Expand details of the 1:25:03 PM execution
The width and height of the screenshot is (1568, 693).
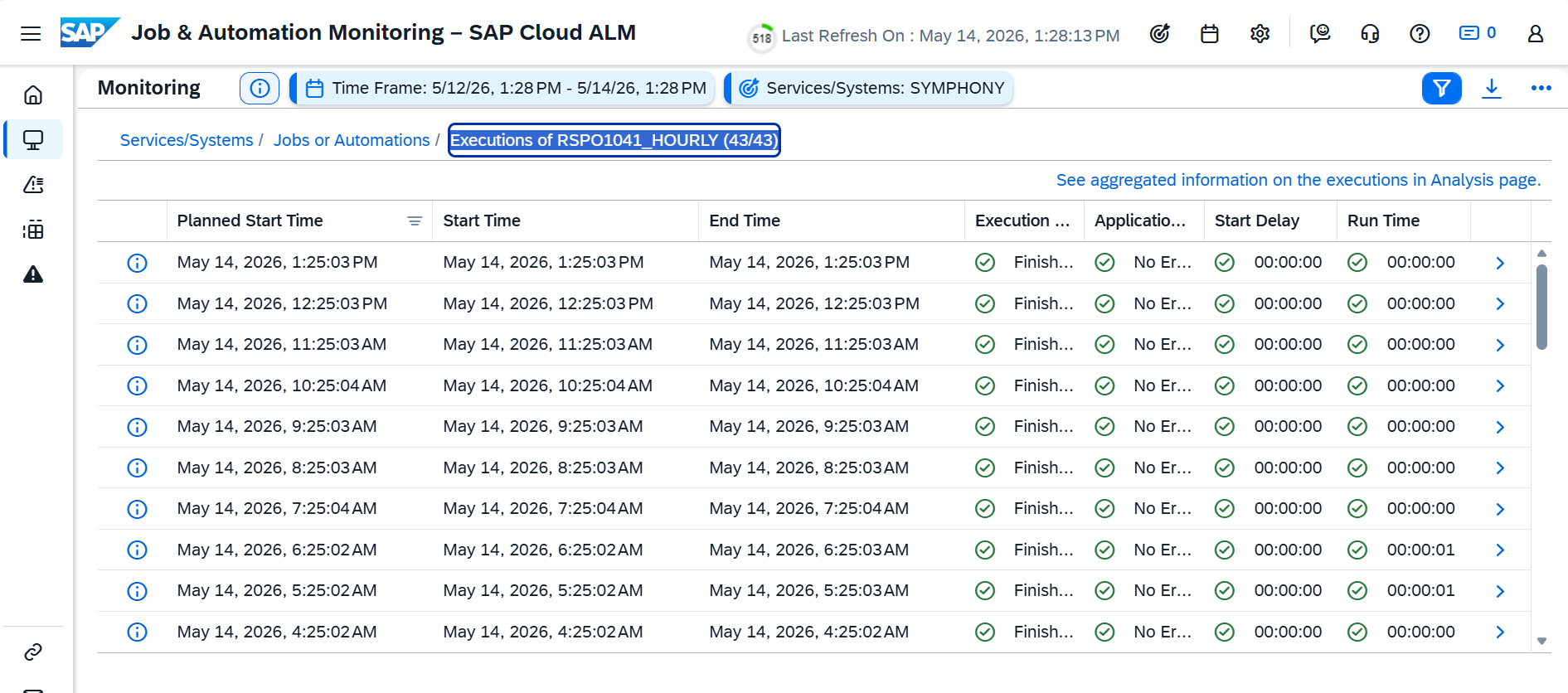pos(1500,263)
